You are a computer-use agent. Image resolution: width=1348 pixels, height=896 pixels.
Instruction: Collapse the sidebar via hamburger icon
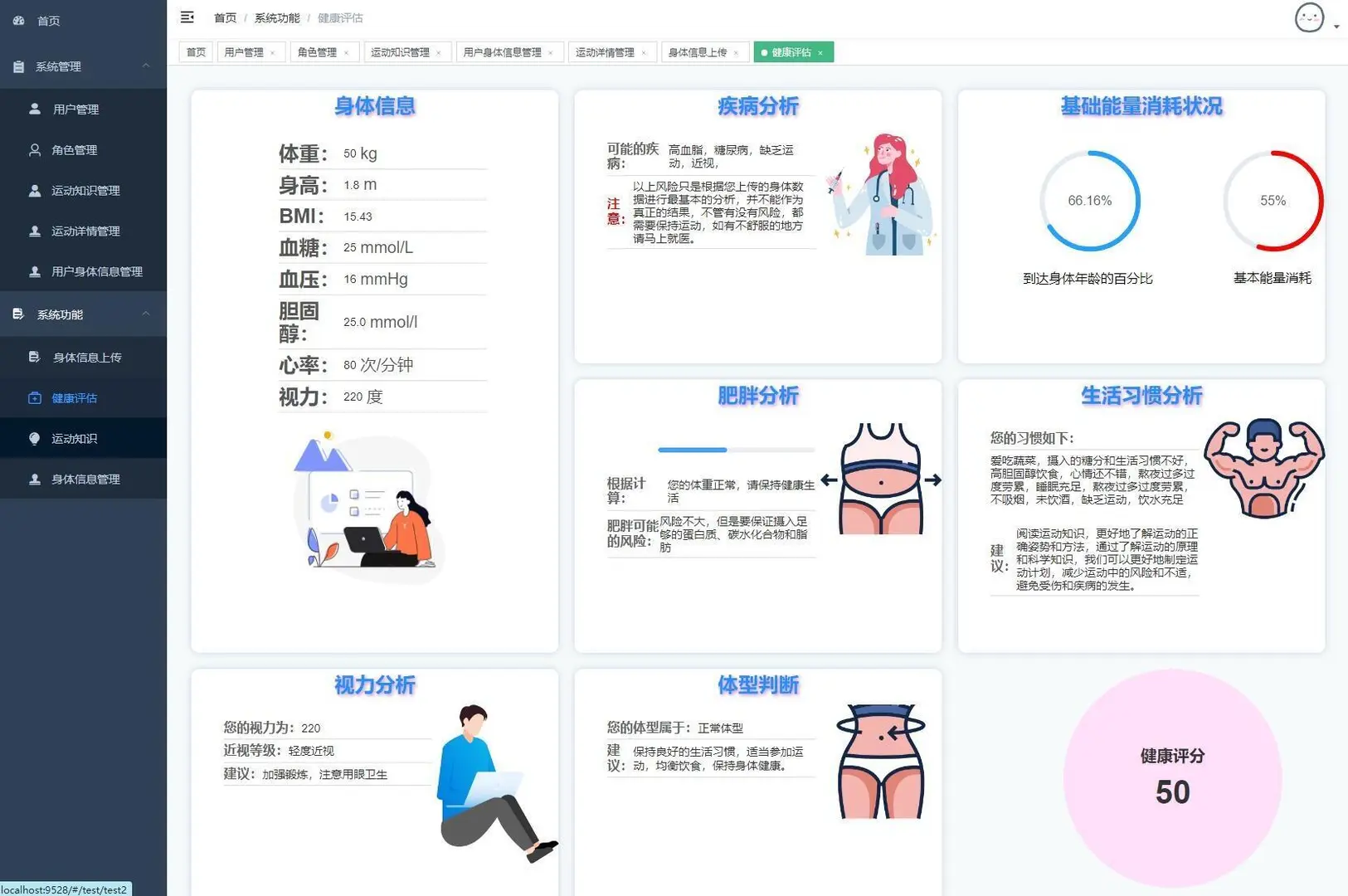187,17
